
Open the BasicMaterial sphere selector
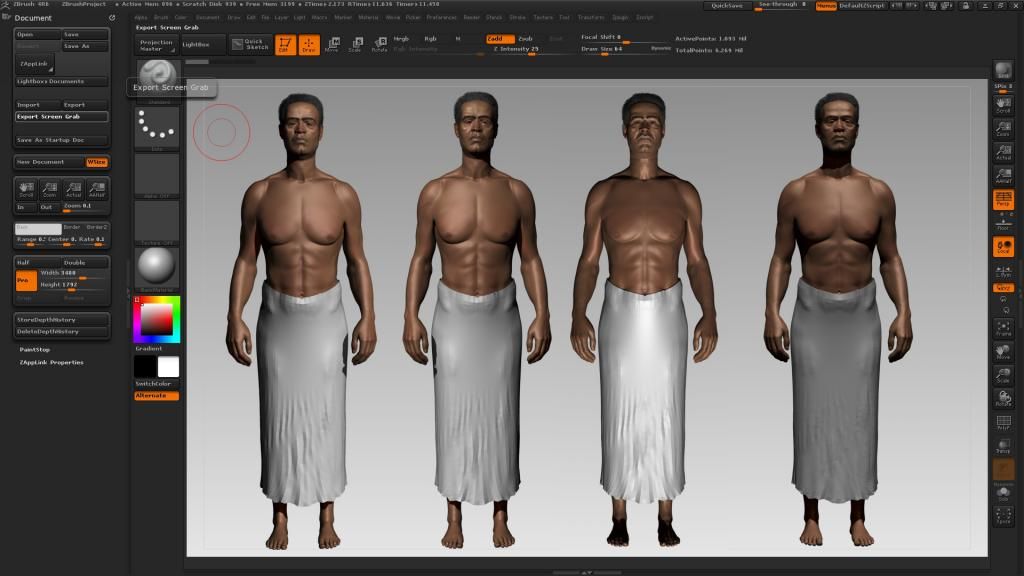[x=157, y=269]
